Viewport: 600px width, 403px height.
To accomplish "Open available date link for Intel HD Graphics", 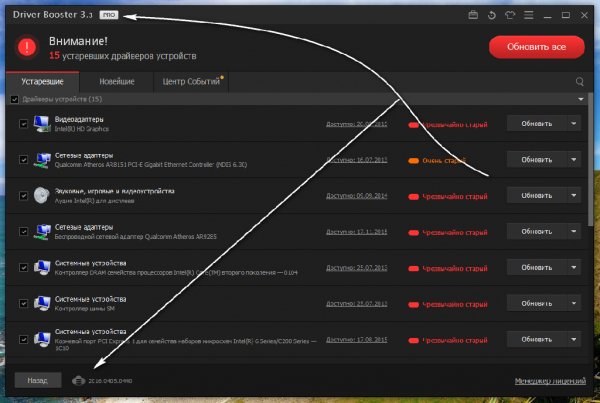I will (357, 124).
